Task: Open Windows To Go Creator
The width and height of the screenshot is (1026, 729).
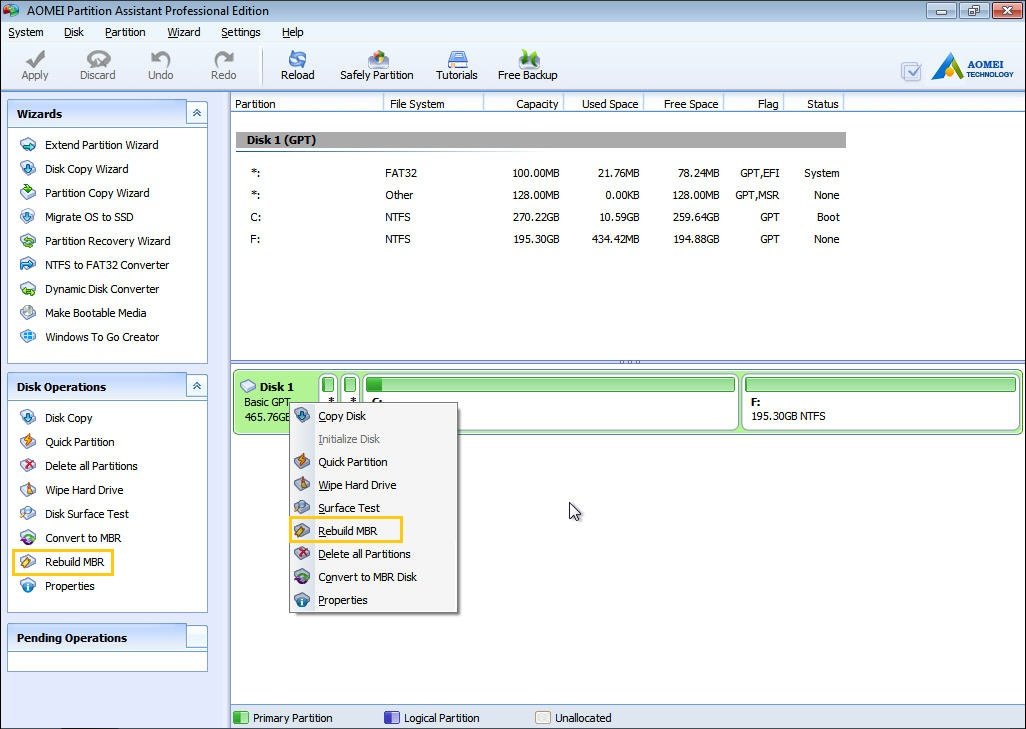Action: (89, 337)
